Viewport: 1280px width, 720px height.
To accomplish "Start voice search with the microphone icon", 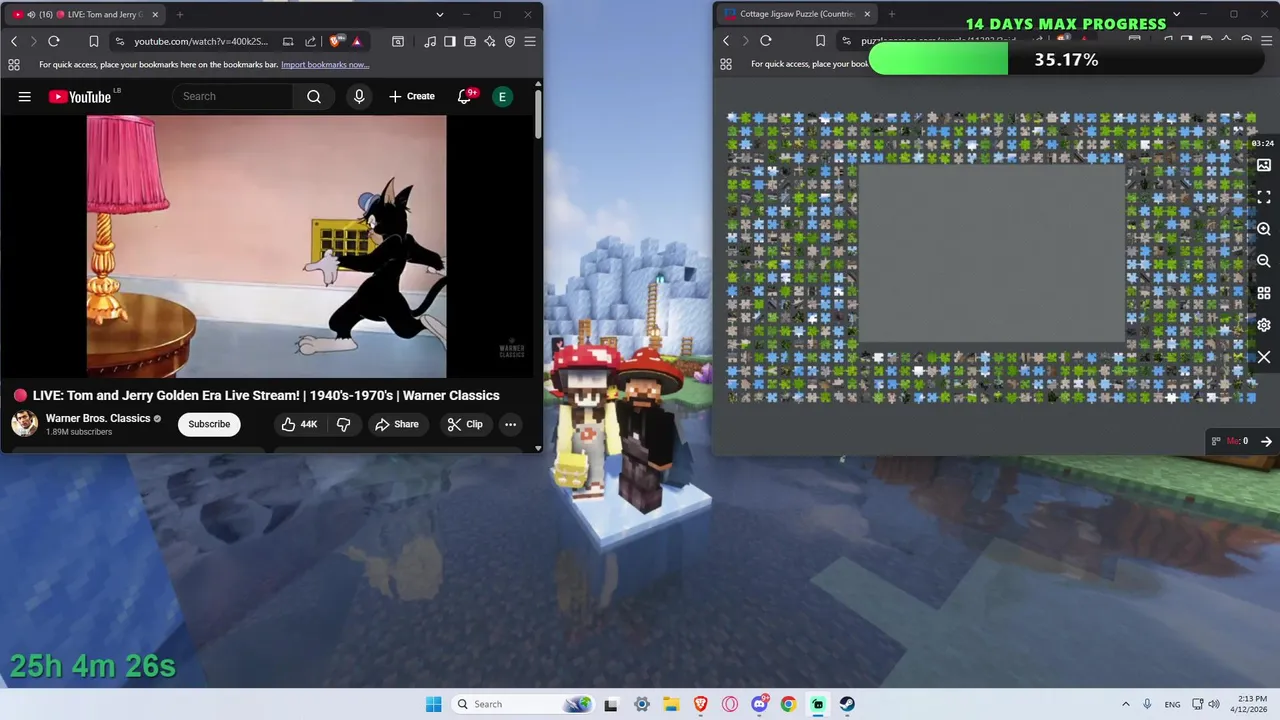I will (359, 96).
